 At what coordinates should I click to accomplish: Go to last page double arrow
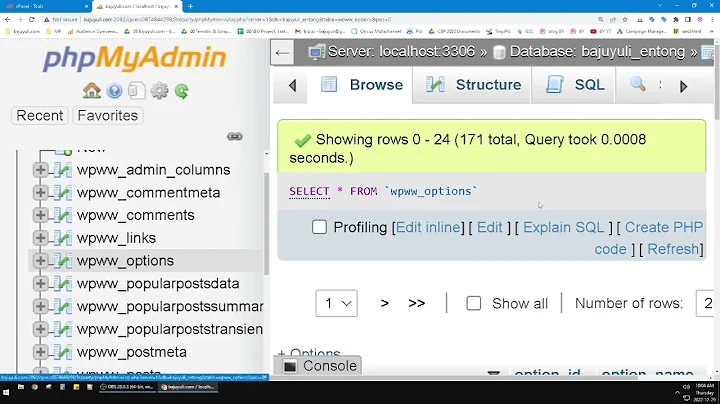pyautogui.click(x=416, y=303)
